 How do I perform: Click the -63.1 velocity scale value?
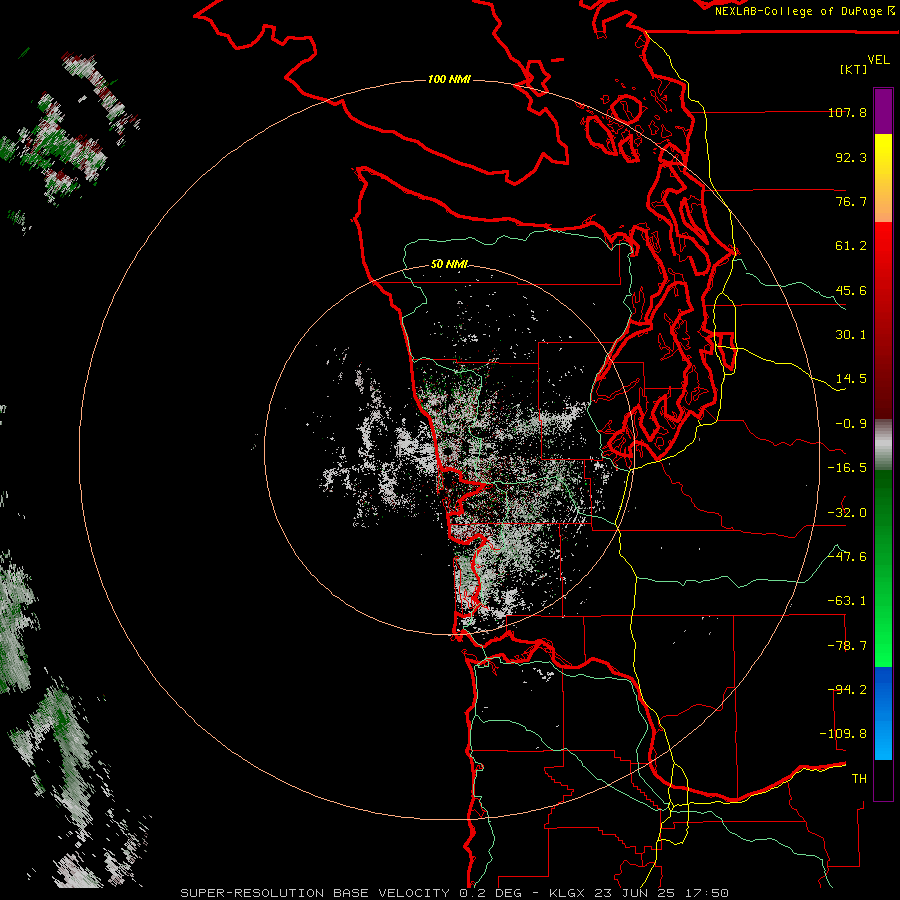pos(847,601)
